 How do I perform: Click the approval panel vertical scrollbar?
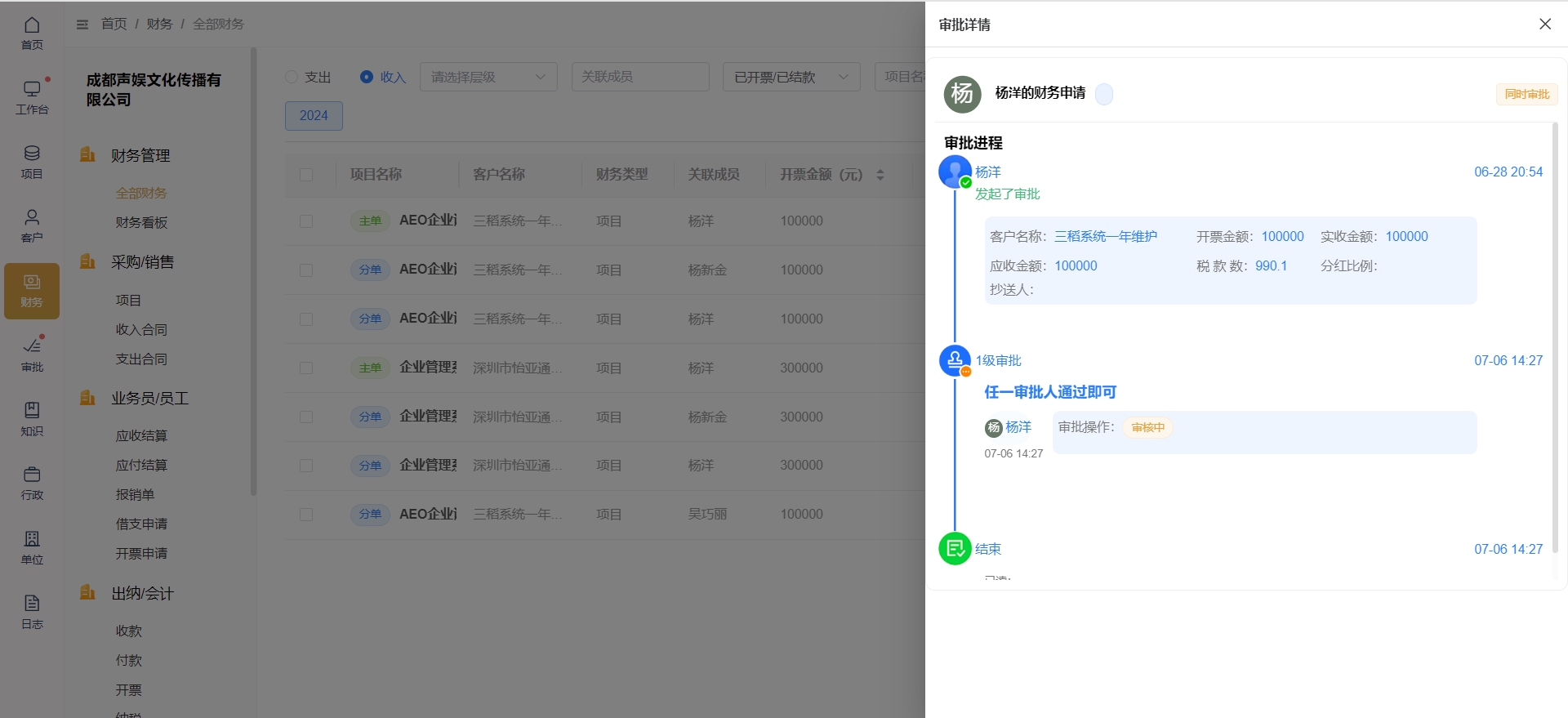coord(1555,337)
